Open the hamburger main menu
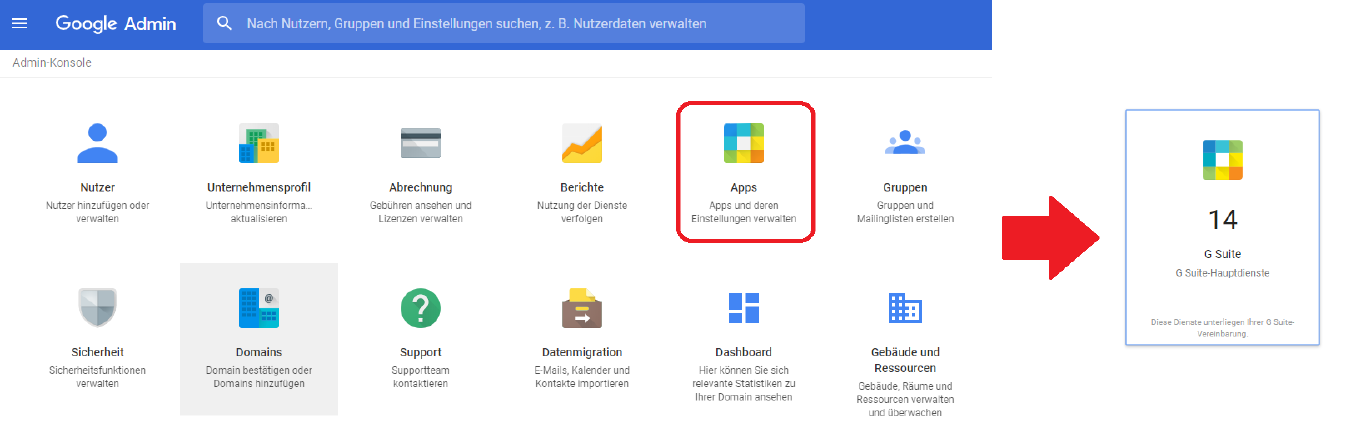This screenshot has height=448, width=1366. click(20, 23)
